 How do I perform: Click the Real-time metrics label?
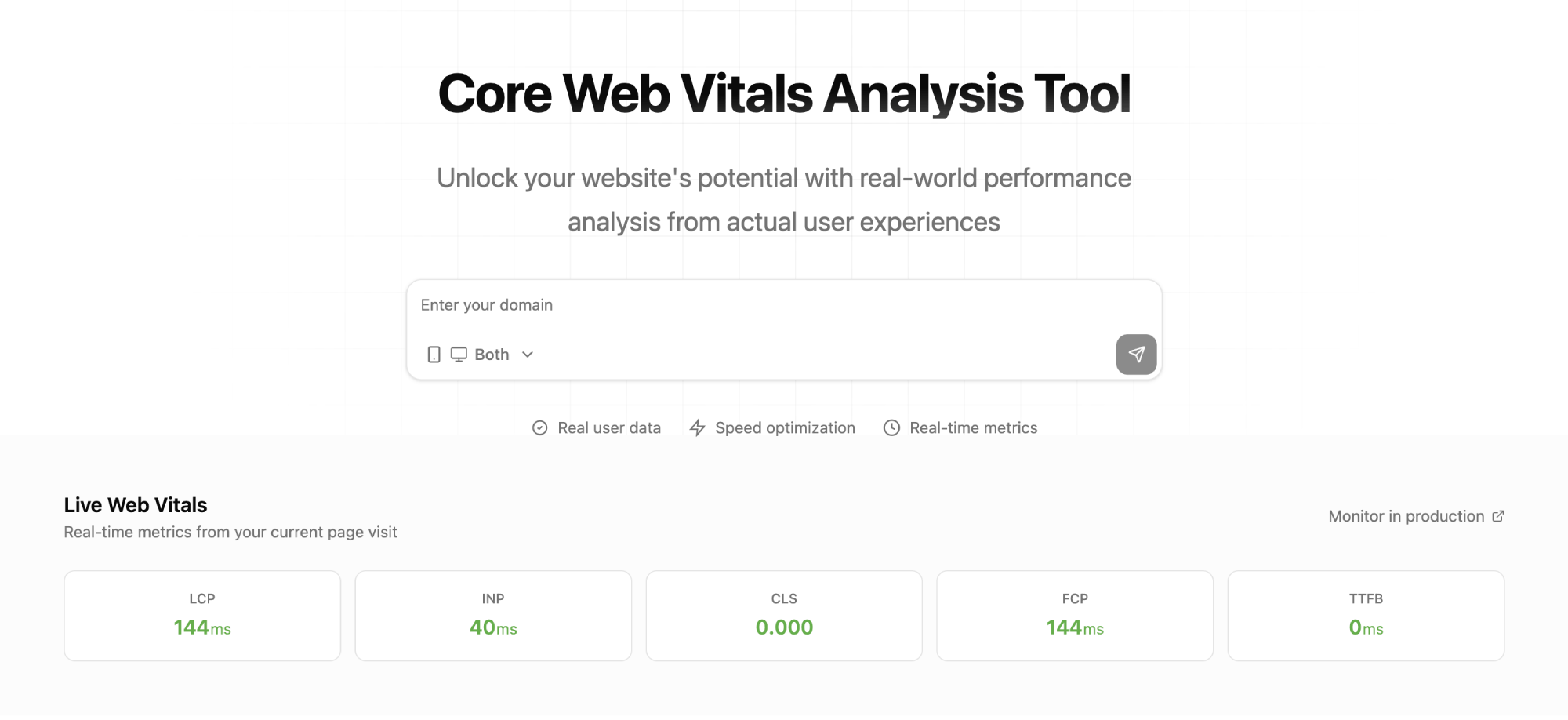pos(973,428)
